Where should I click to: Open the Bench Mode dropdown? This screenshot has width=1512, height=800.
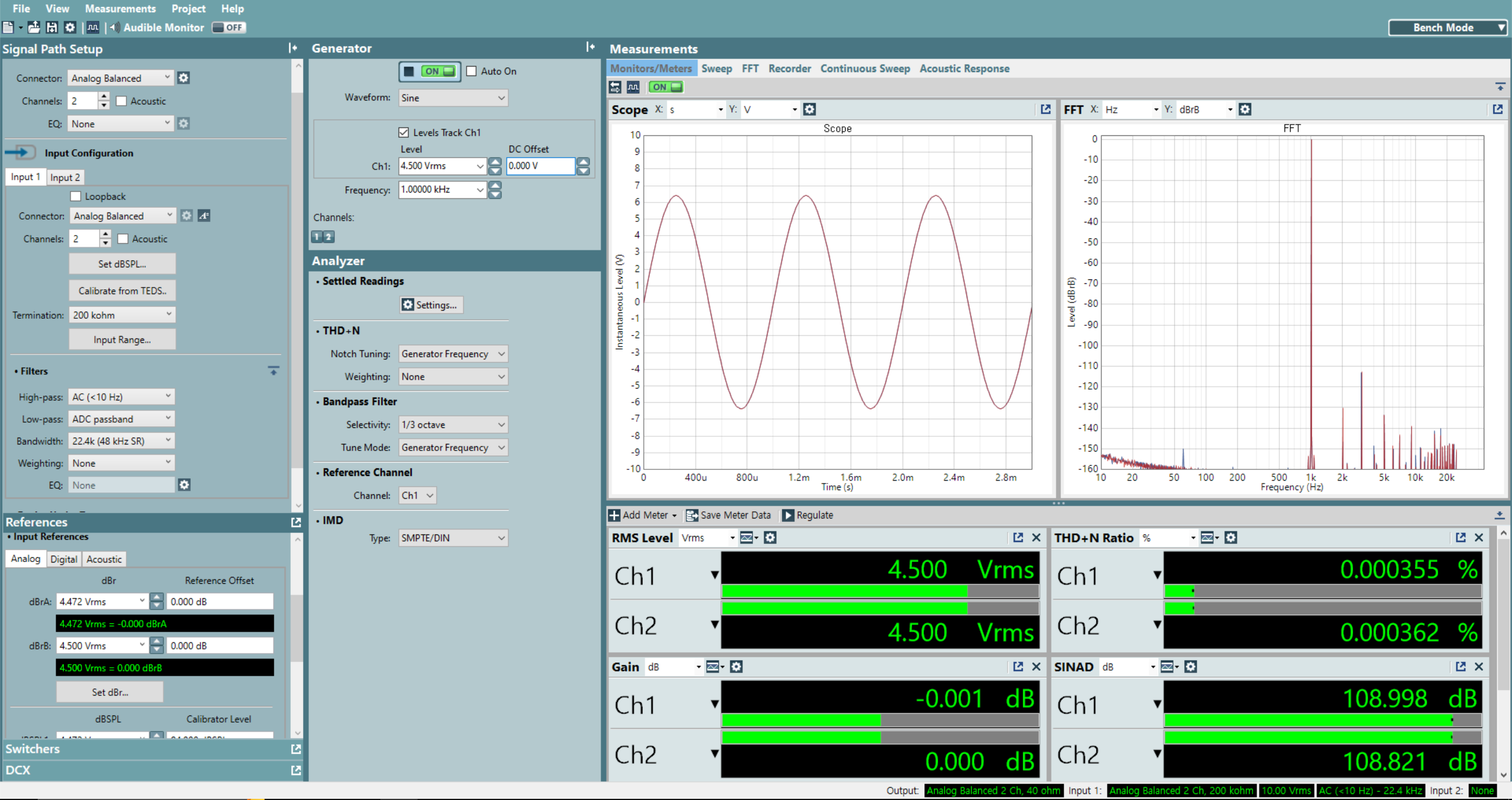click(x=1448, y=27)
